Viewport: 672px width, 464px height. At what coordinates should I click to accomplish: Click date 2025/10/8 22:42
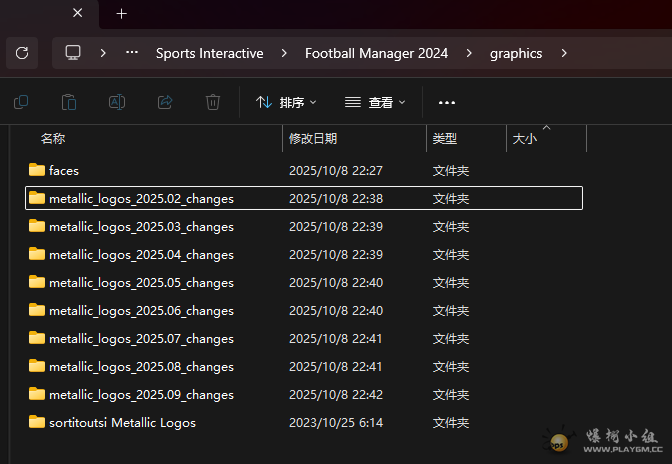click(336, 395)
